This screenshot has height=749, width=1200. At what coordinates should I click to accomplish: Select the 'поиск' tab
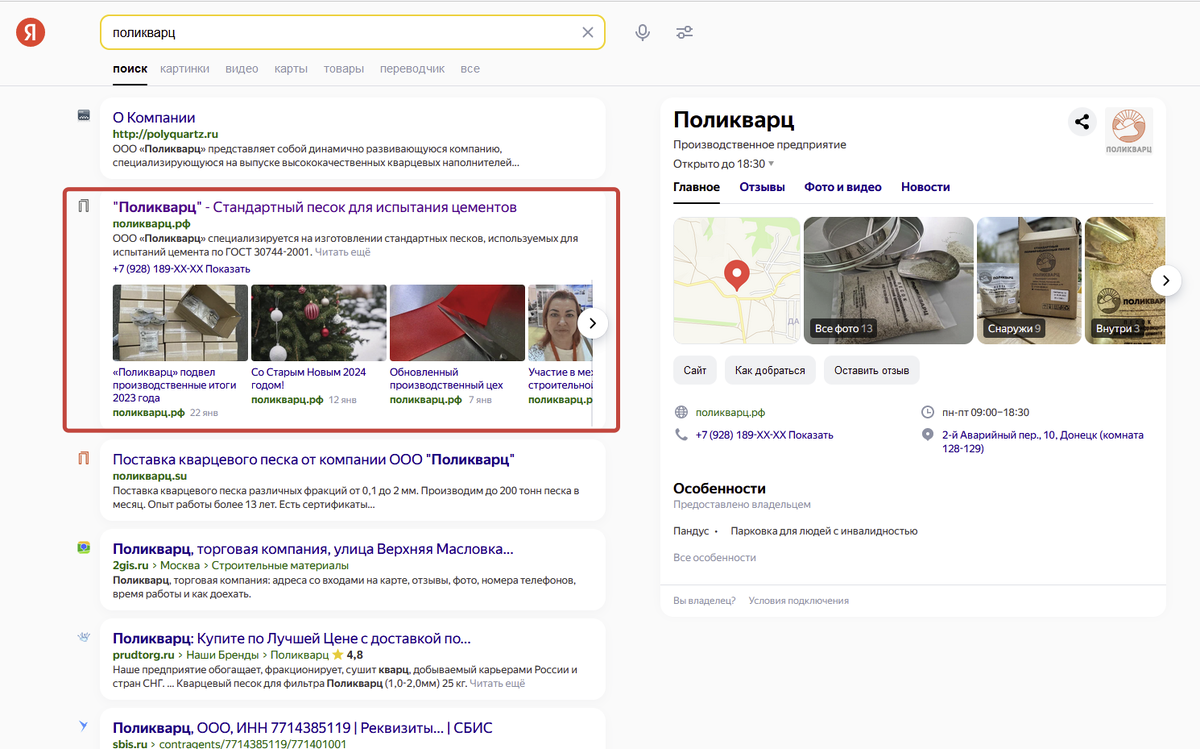pyautogui.click(x=130, y=69)
